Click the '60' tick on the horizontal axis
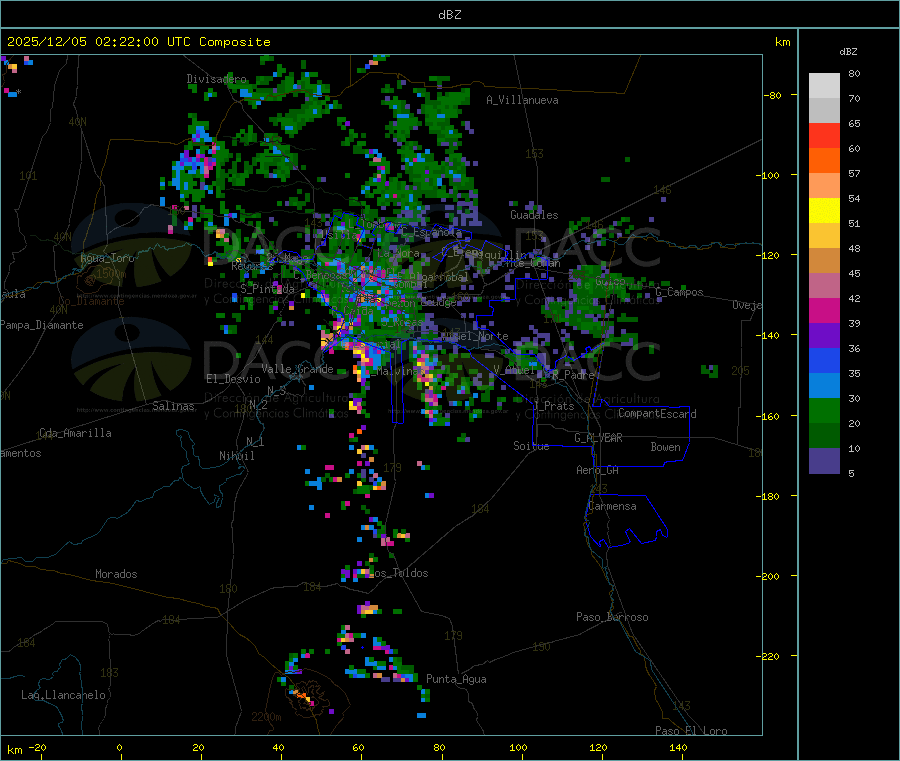 tap(358, 748)
